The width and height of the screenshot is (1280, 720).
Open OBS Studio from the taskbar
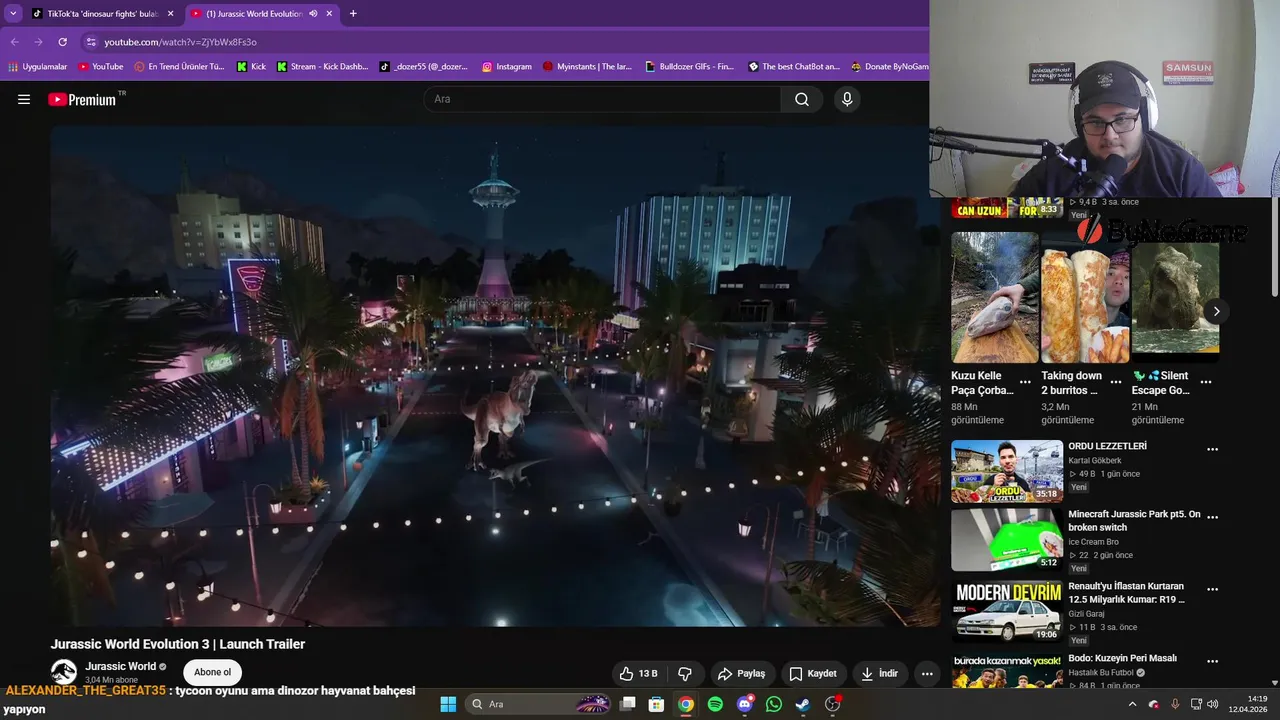[x=832, y=704]
